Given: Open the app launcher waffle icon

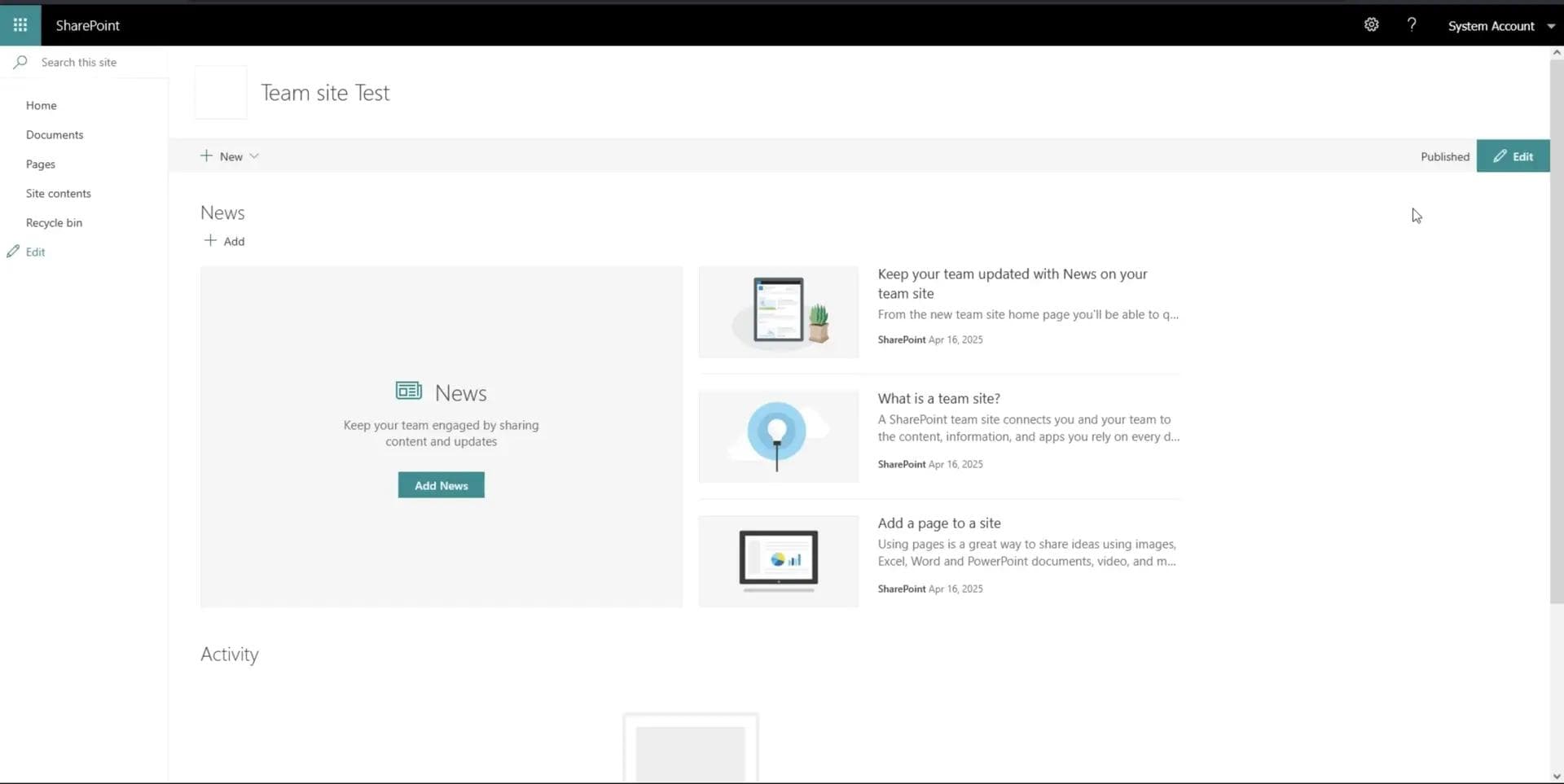Looking at the screenshot, I should coord(20,25).
